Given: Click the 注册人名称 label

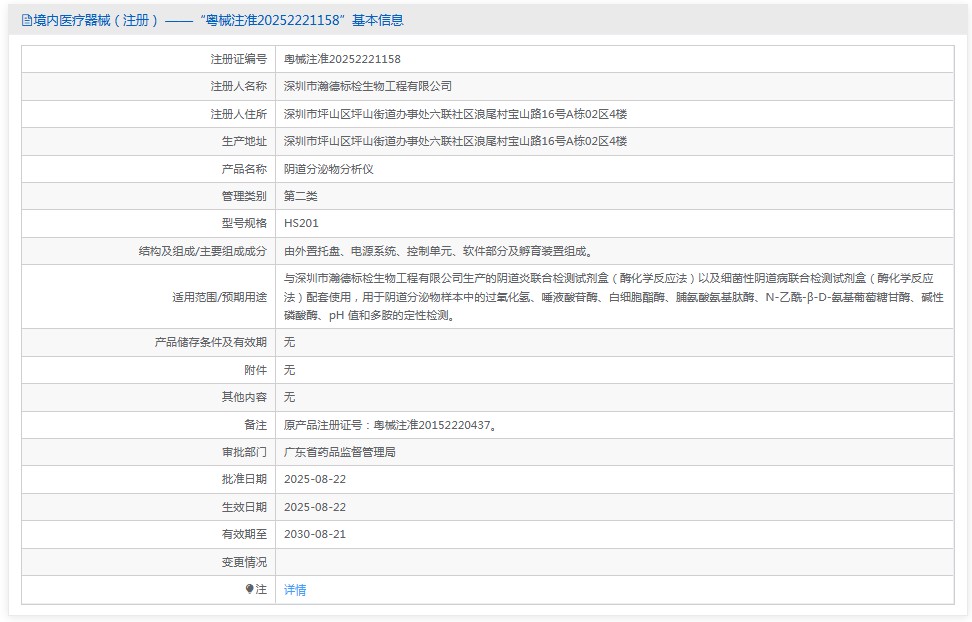Looking at the screenshot, I should click(239, 87).
